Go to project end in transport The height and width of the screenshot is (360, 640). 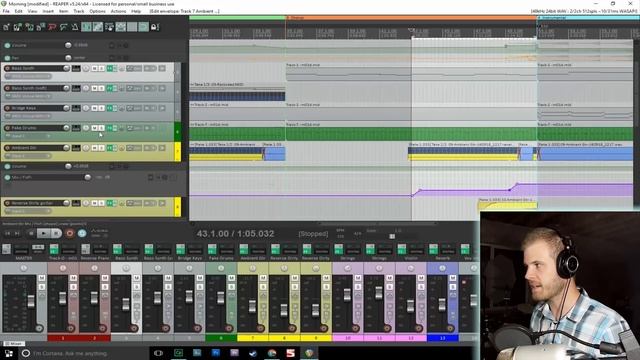pos(17,233)
